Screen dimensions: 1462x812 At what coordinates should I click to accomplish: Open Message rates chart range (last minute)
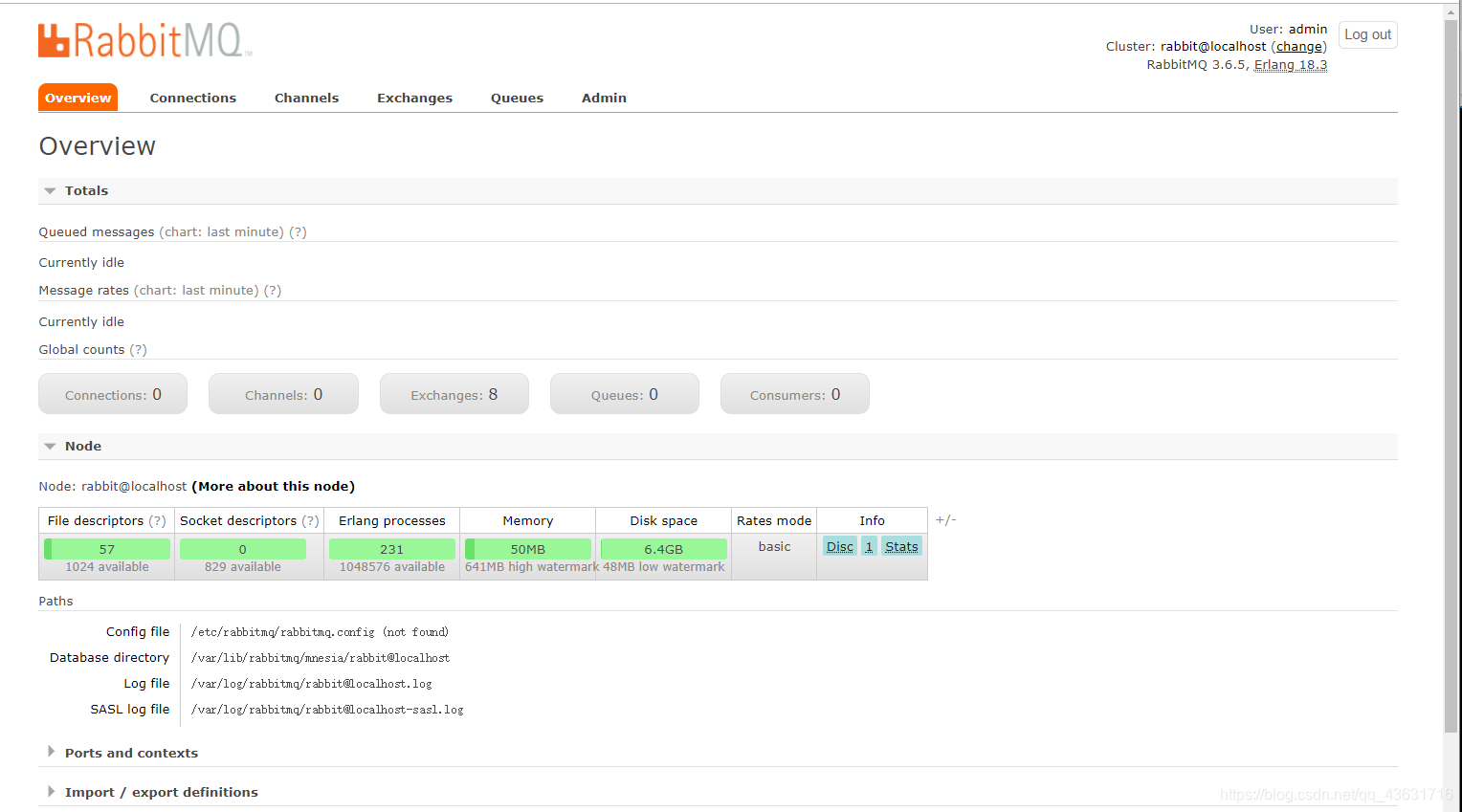[x=196, y=290]
